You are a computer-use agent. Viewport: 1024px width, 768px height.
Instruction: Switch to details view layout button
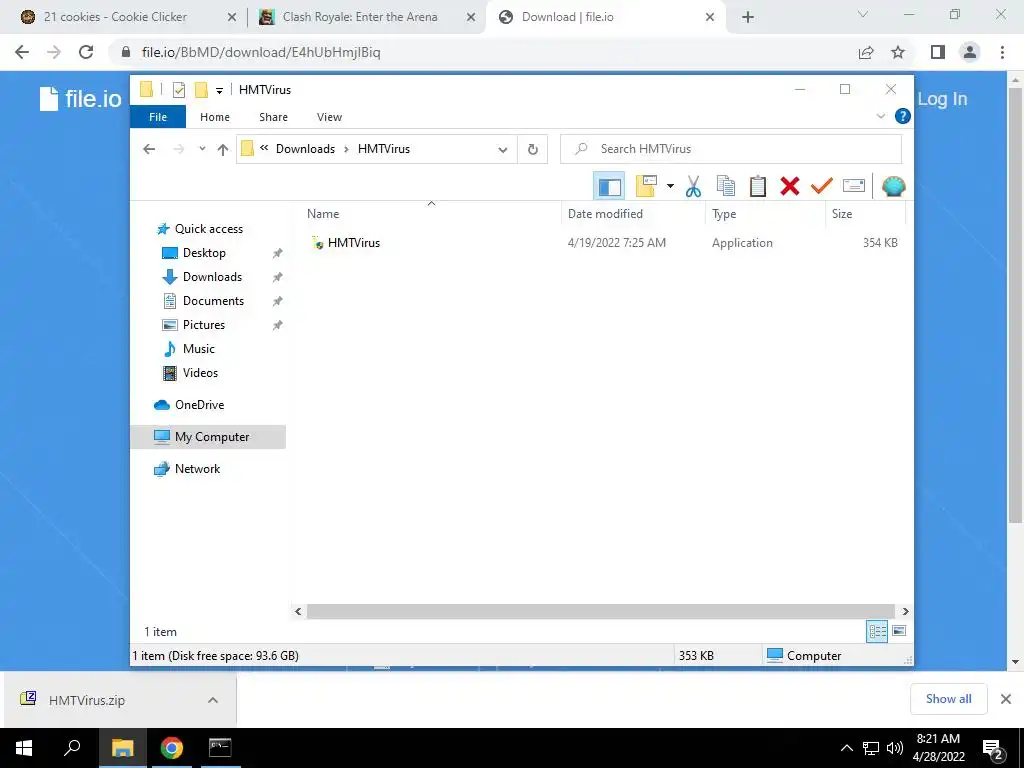[877, 631]
